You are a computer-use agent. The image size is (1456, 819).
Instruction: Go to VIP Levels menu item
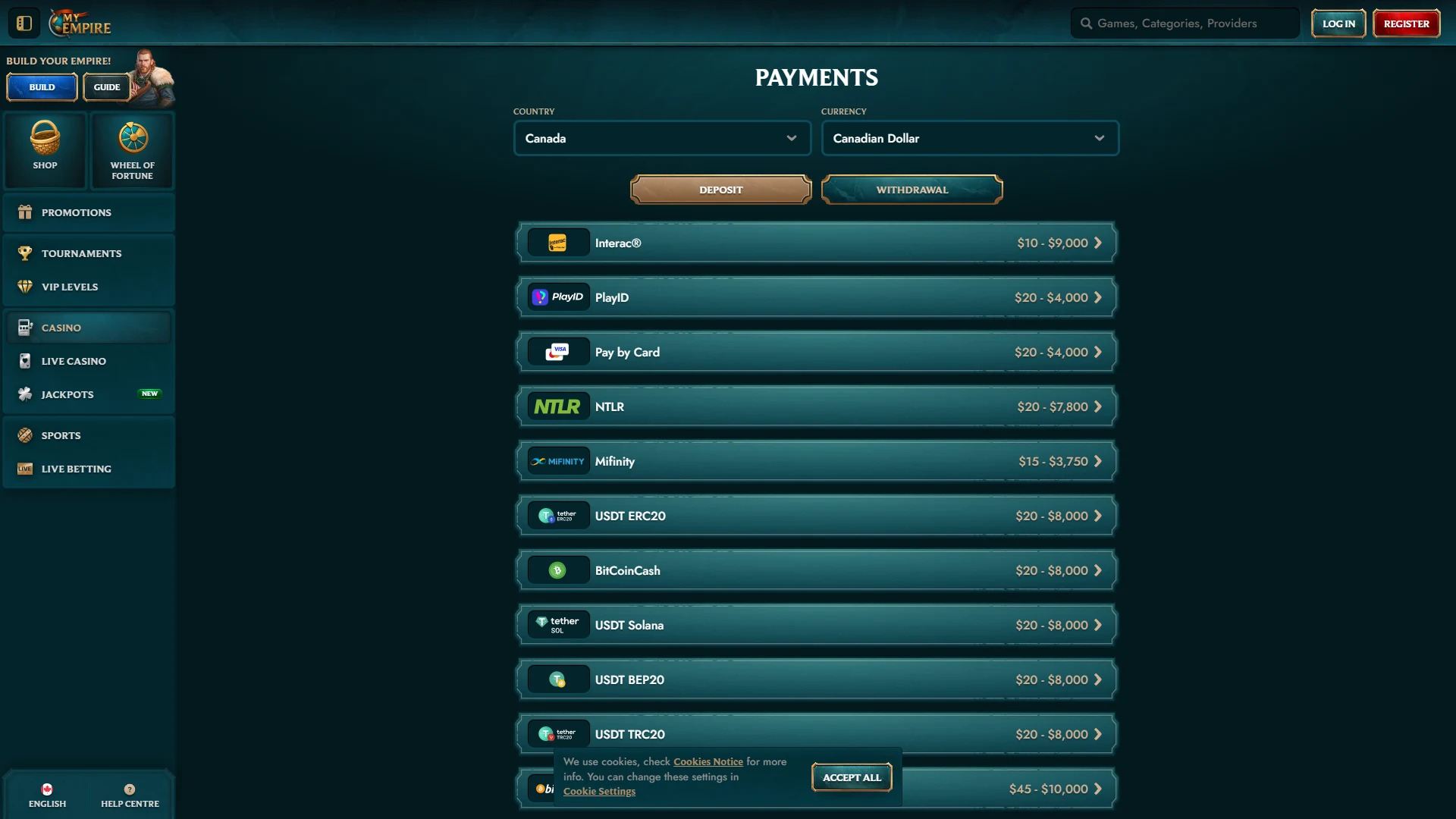coord(89,287)
